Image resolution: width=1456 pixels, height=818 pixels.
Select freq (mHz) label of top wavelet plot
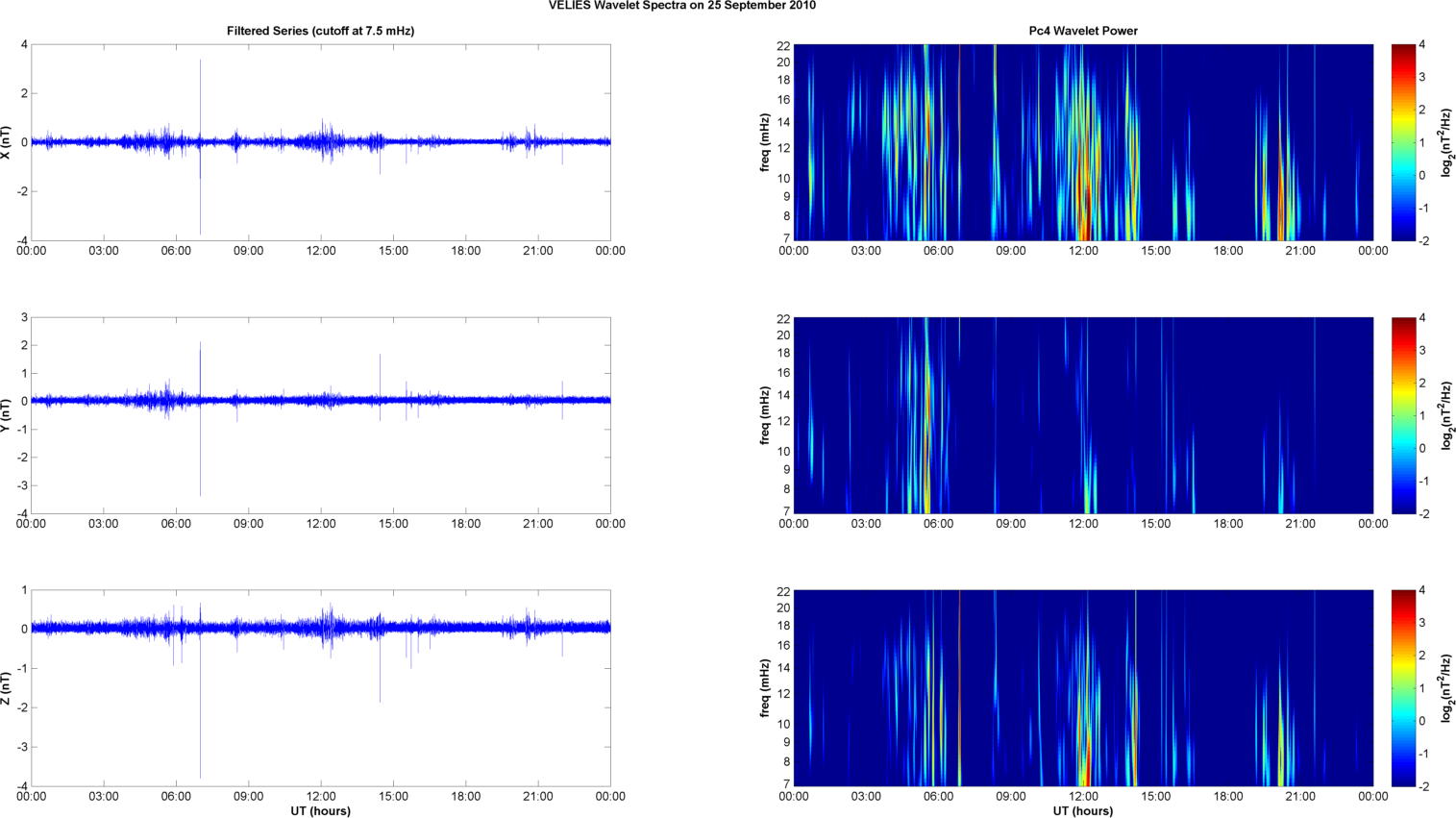(765, 142)
